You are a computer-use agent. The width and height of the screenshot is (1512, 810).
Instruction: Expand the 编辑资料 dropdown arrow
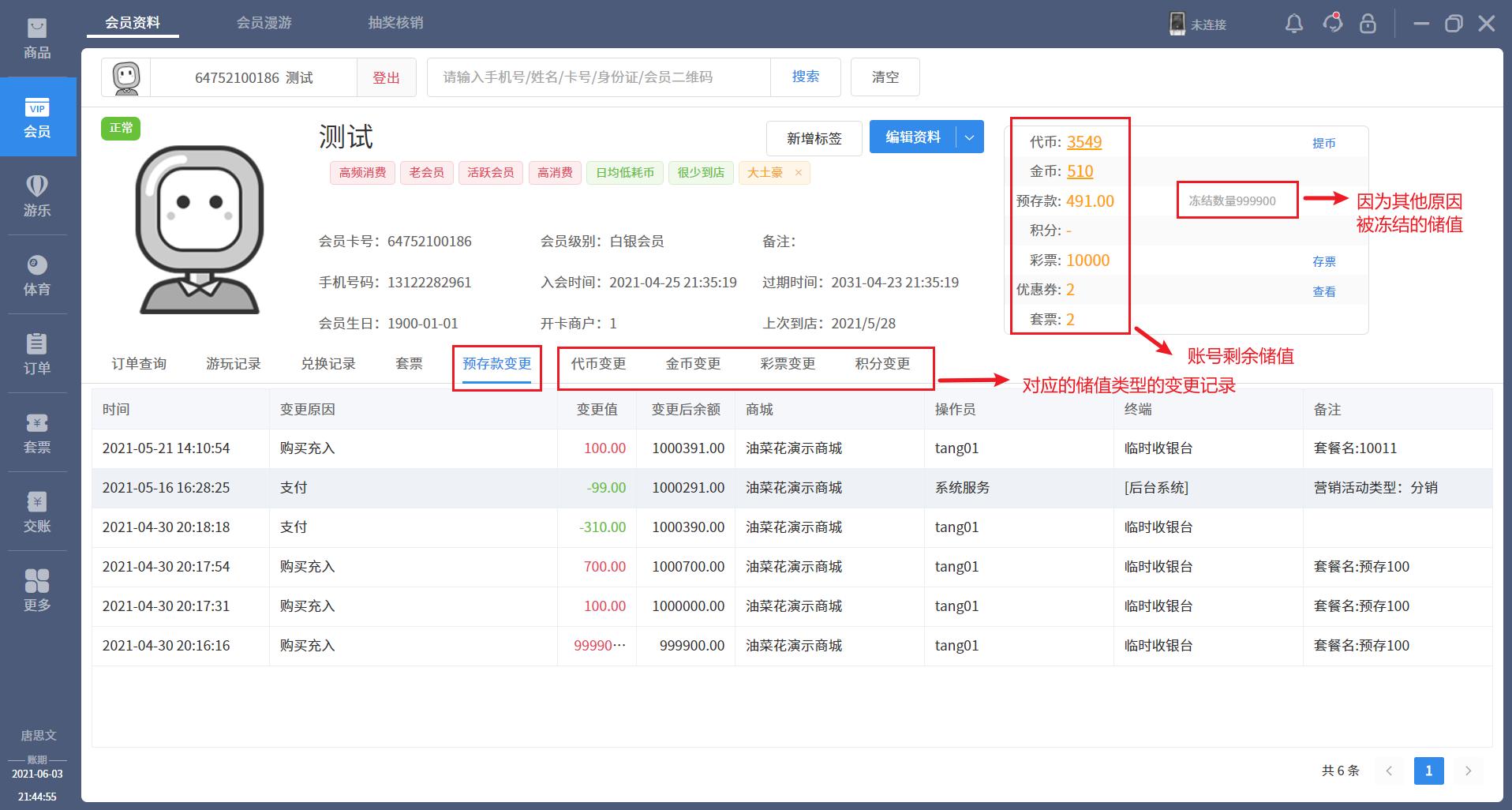[x=970, y=137]
